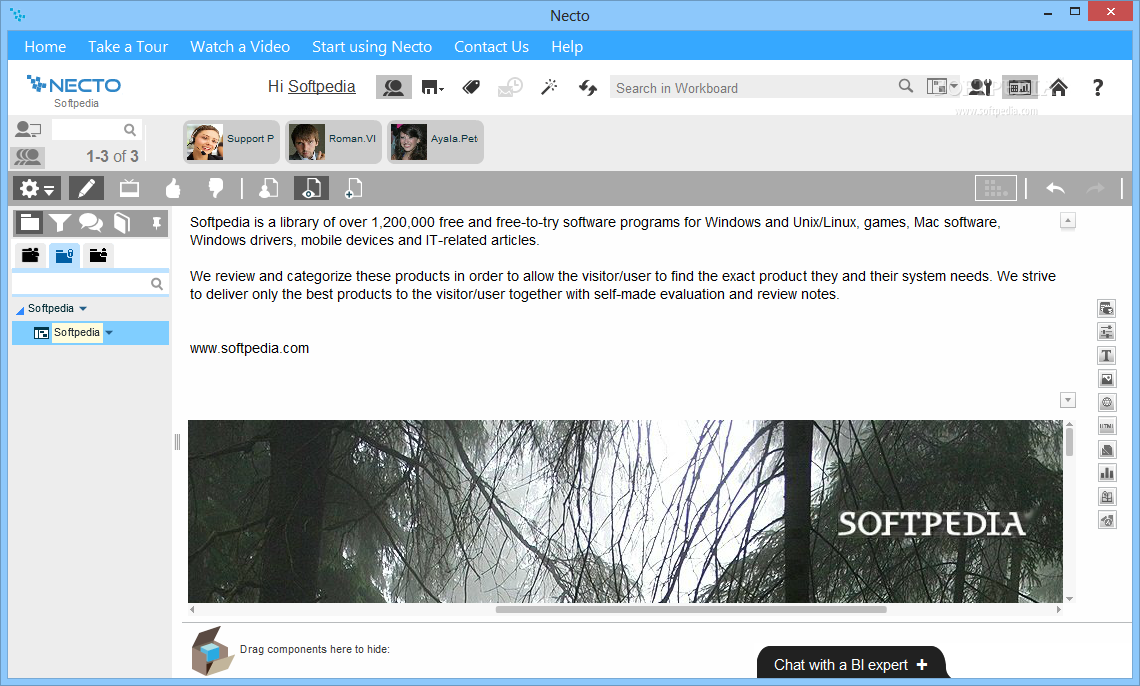This screenshot has width=1140, height=686.
Task: Click the TV presentation mode icon
Action: coord(129,189)
